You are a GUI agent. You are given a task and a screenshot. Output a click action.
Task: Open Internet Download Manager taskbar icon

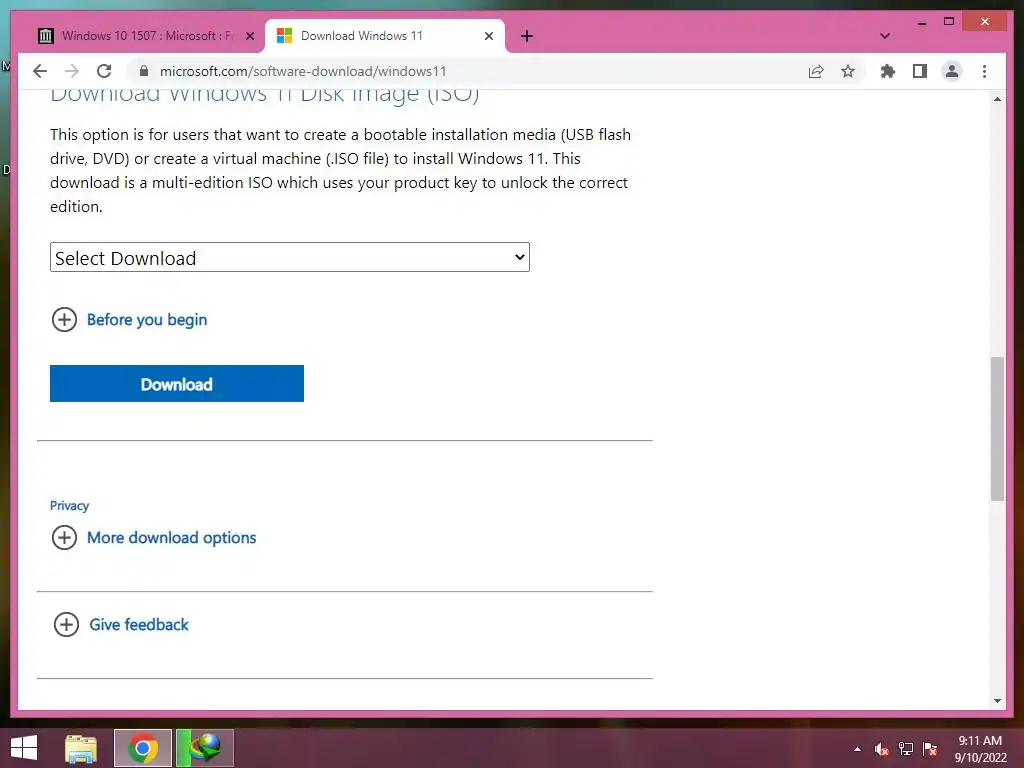[x=205, y=748]
